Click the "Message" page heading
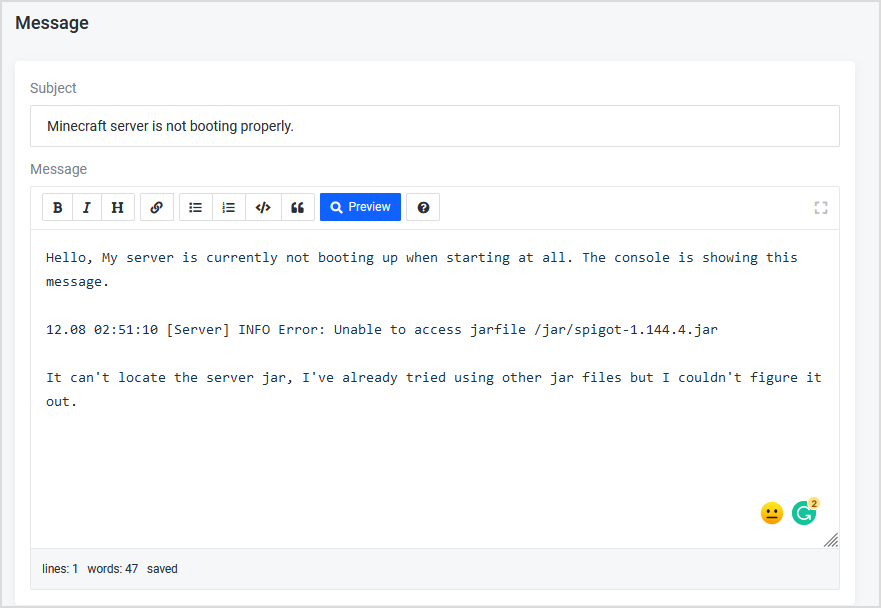Image resolution: width=881 pixels, height=608 pixels. tap(52, 23)
